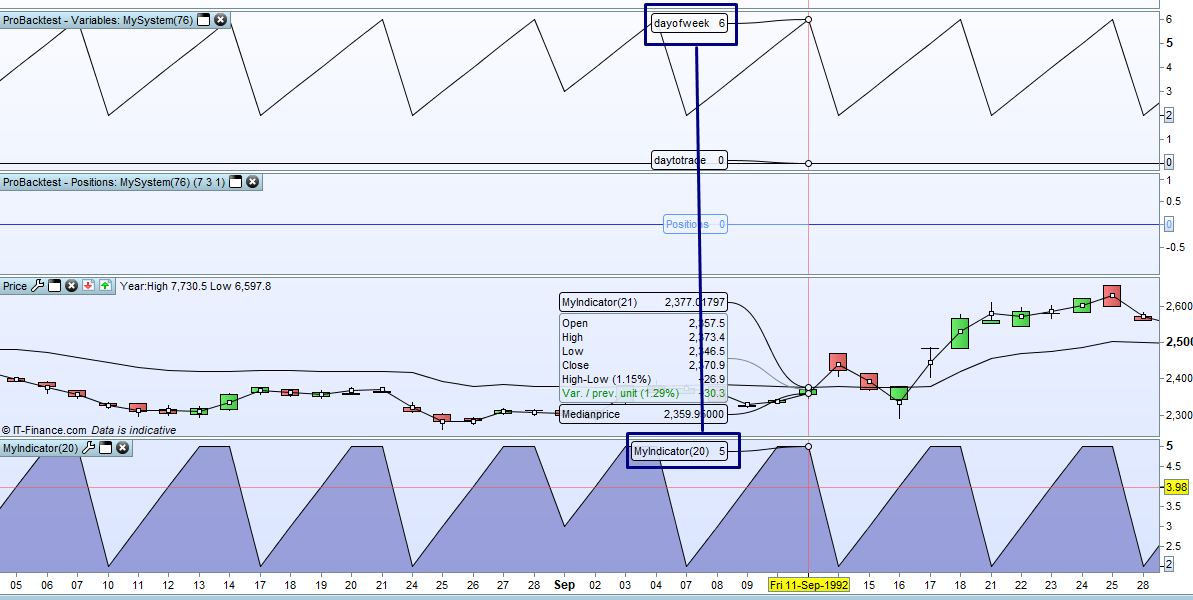The height and width of the screenshot is (600, 1193).
Task: Click date 18 after Sep on time axis
Action: tap(959, 586)
